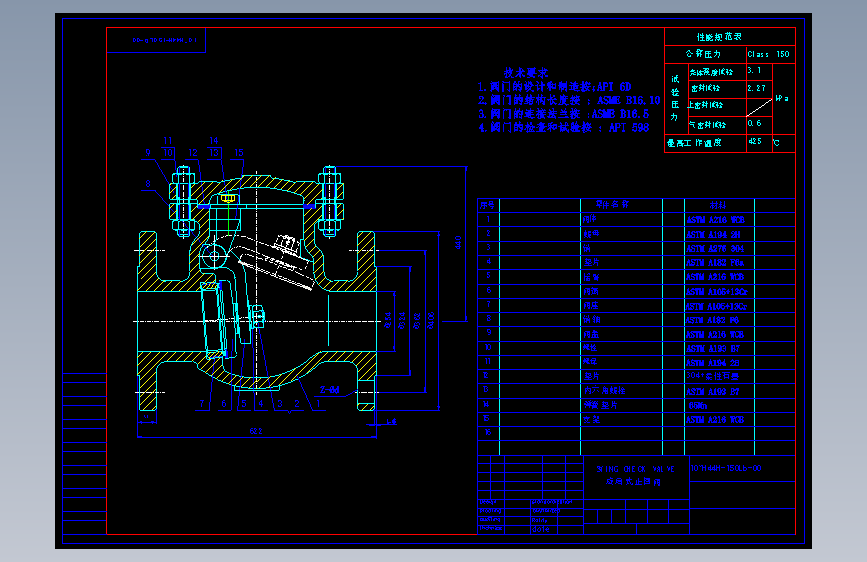Click the 垫片 part name in row 4
The image size is (867, 562).
[592, 262]
